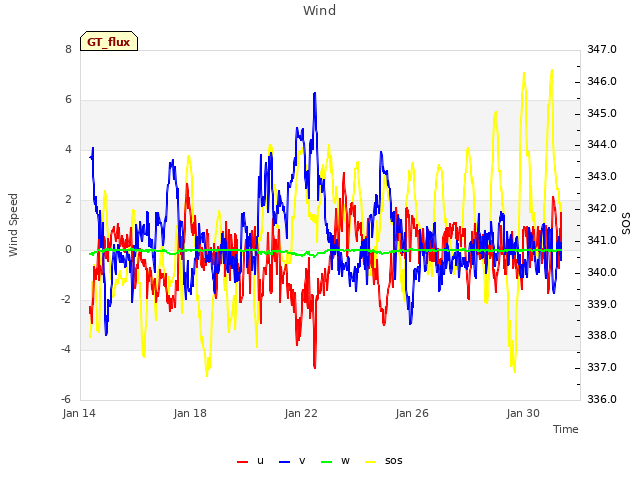Click the left axis value -6
640x480 pixels.
[67, 400]
